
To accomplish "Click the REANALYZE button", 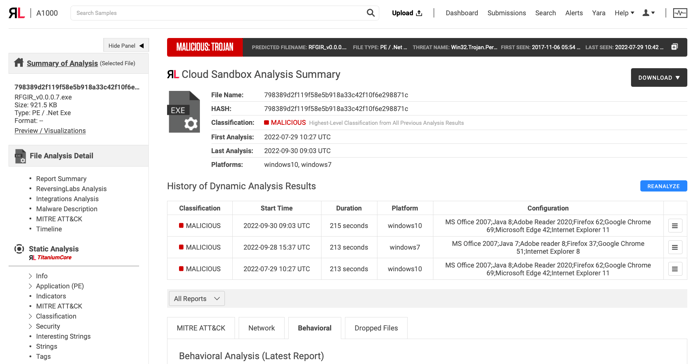I will pyautogui.click(x=663, y=186).
